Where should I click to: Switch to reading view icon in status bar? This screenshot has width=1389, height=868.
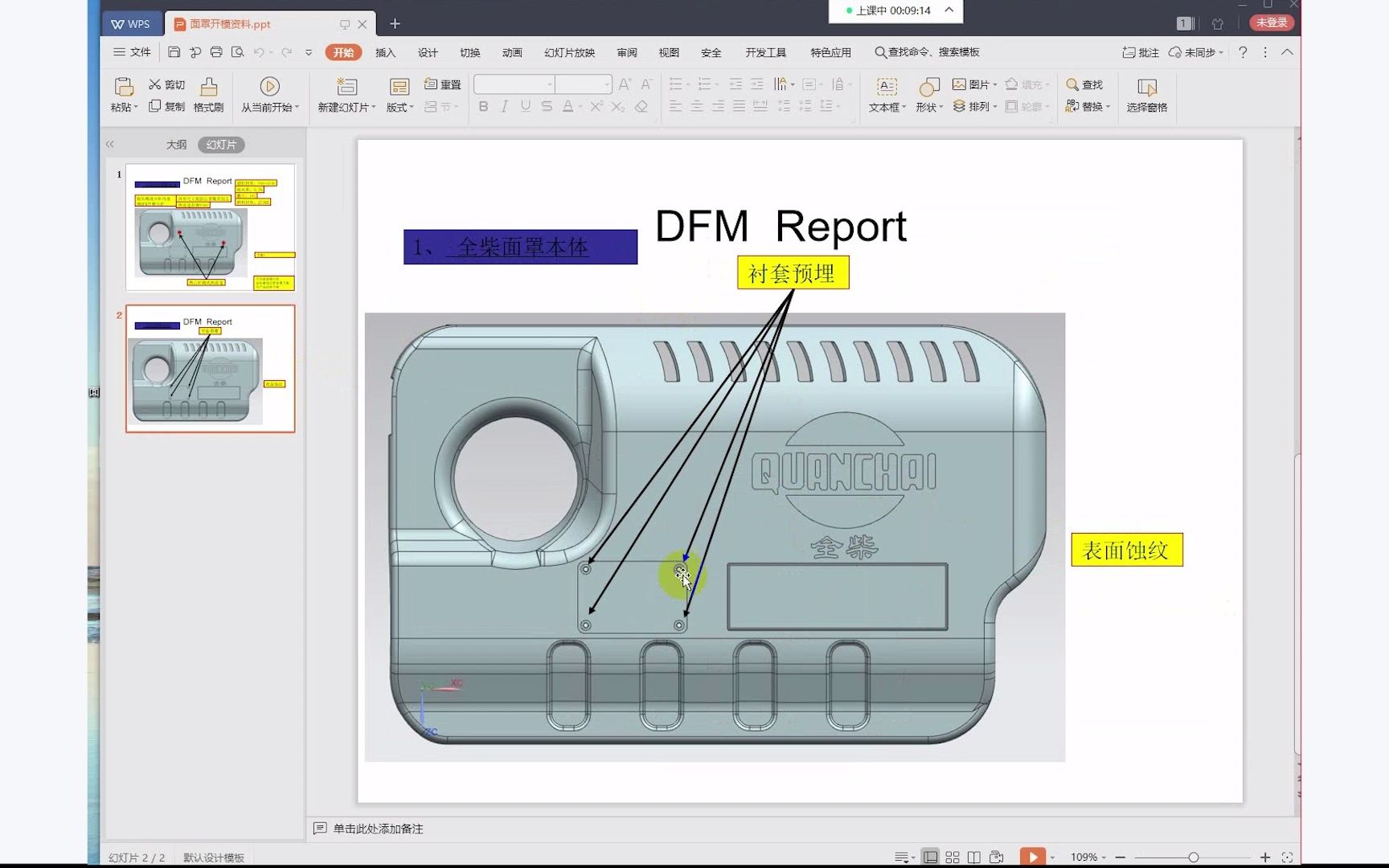click(x=974, y=858)
